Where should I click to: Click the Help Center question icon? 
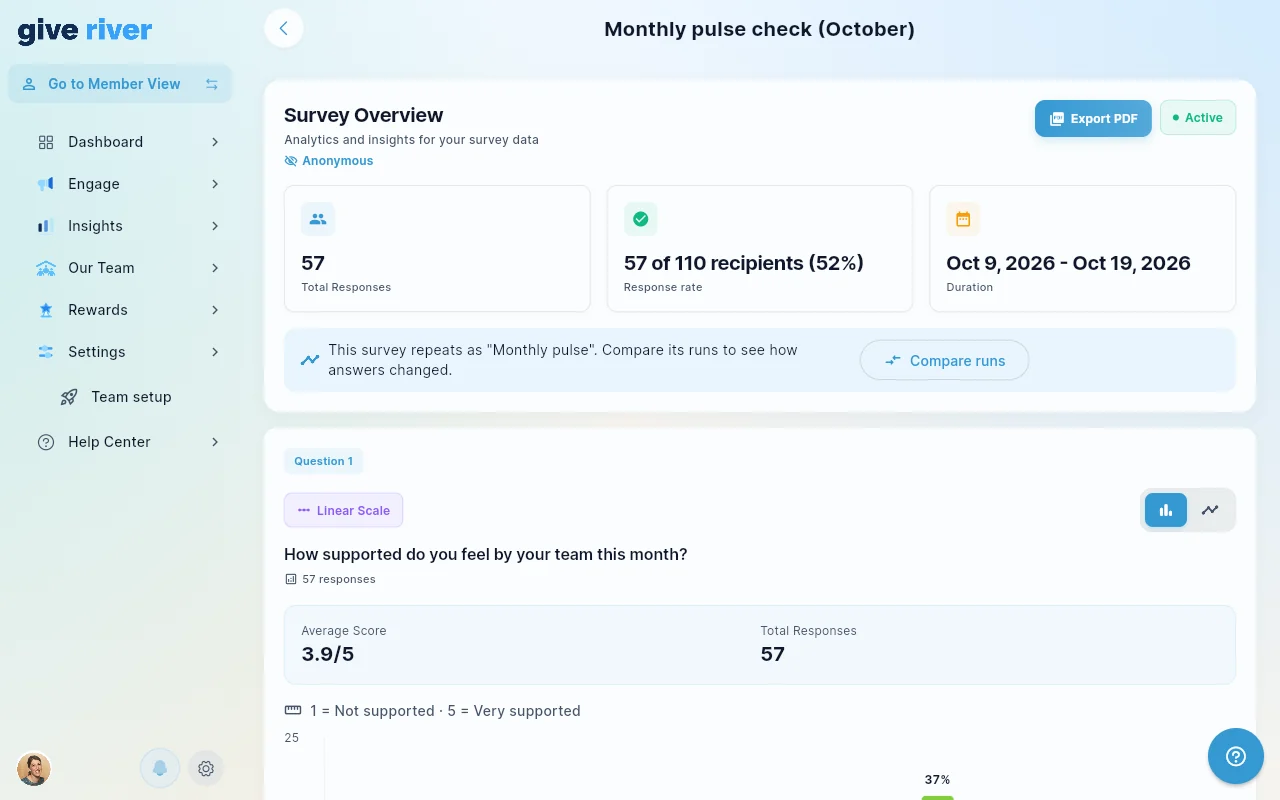click(46, 442)
